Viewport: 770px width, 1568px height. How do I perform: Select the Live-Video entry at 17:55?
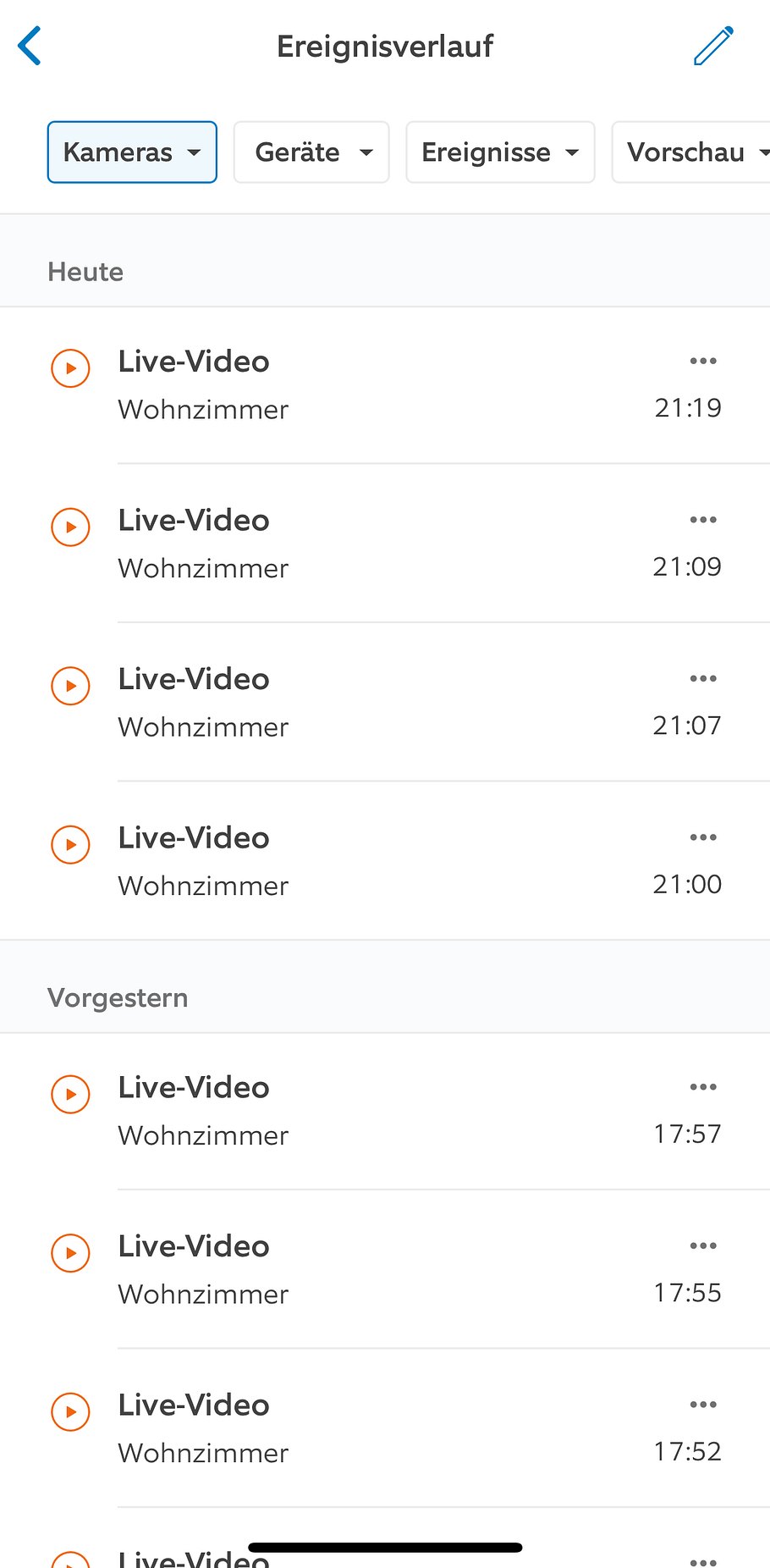[195, 1246]
